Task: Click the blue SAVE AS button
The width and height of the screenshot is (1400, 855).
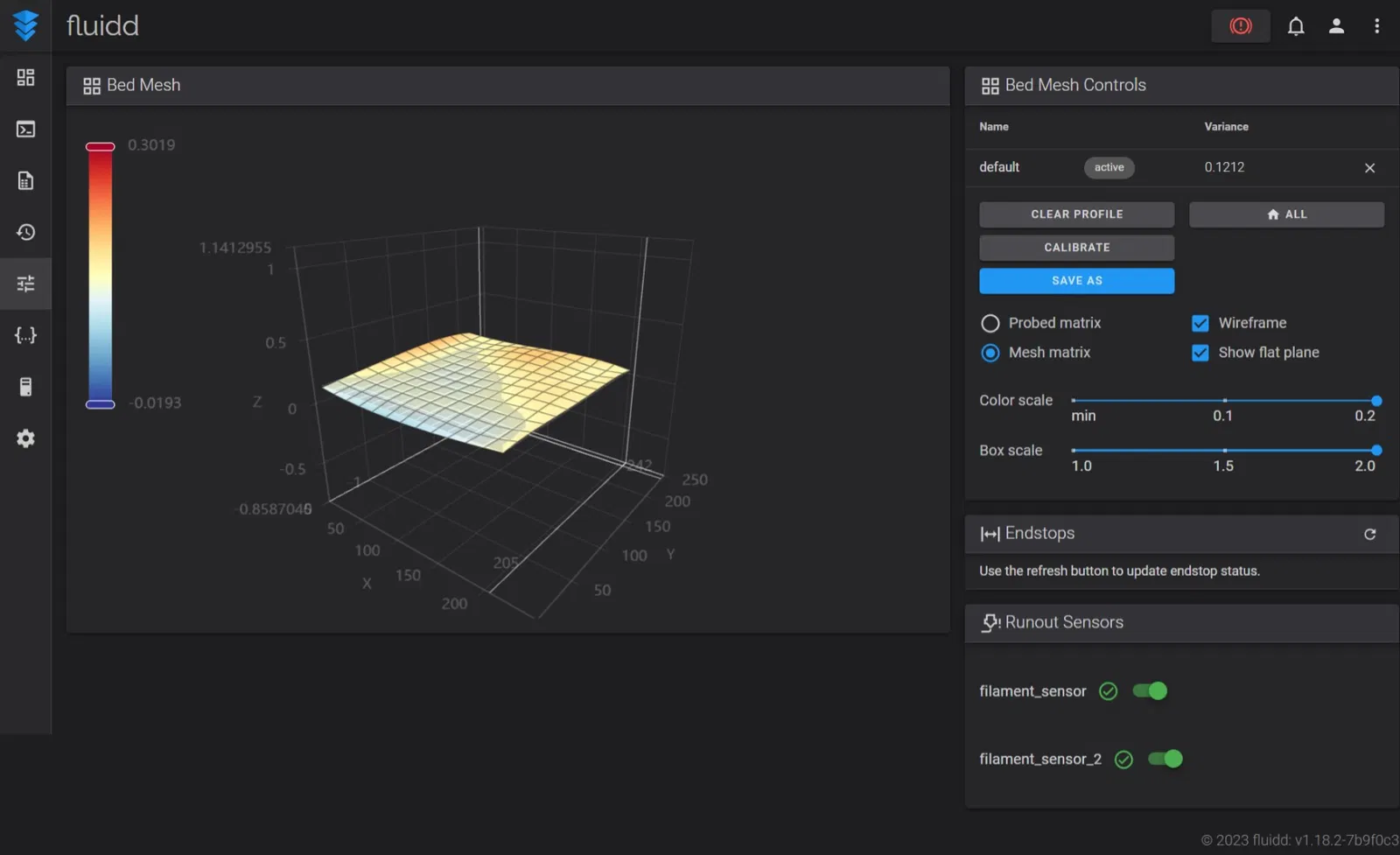Action: (x=1076, y=281)
